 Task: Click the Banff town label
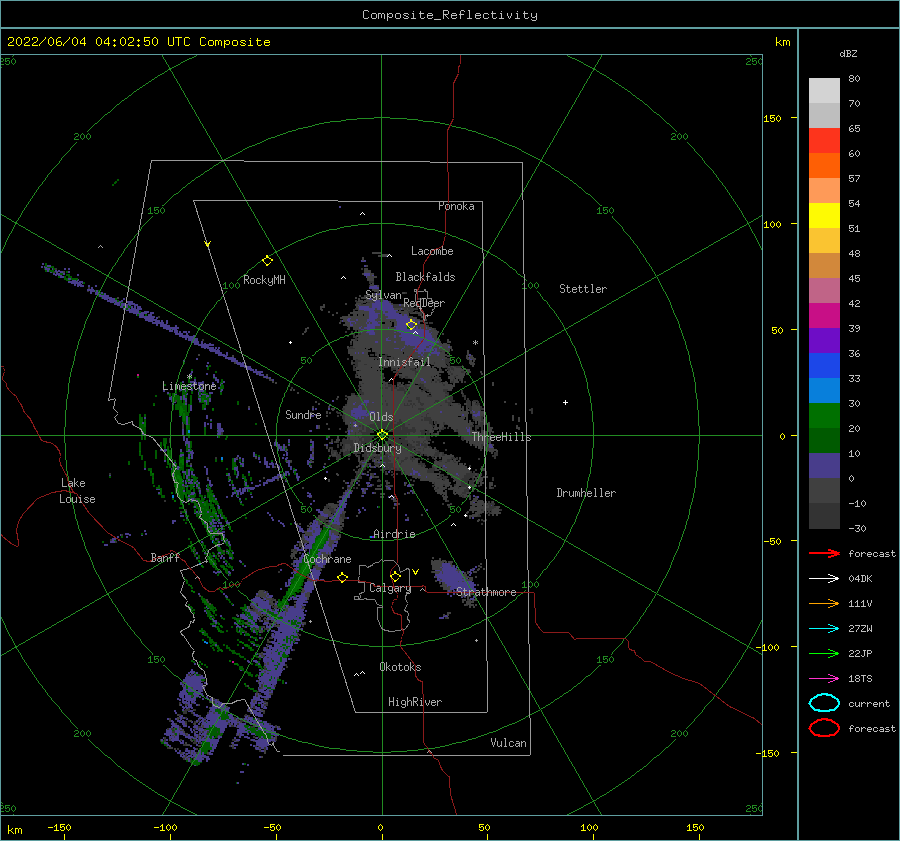click(x=165, y=557)
